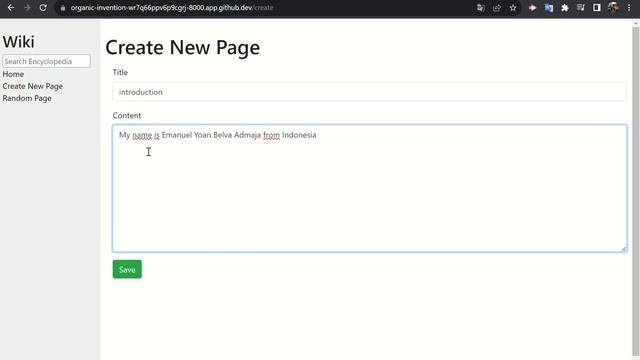
Task: Click the green Save button
Action: [x=127, y=269]
